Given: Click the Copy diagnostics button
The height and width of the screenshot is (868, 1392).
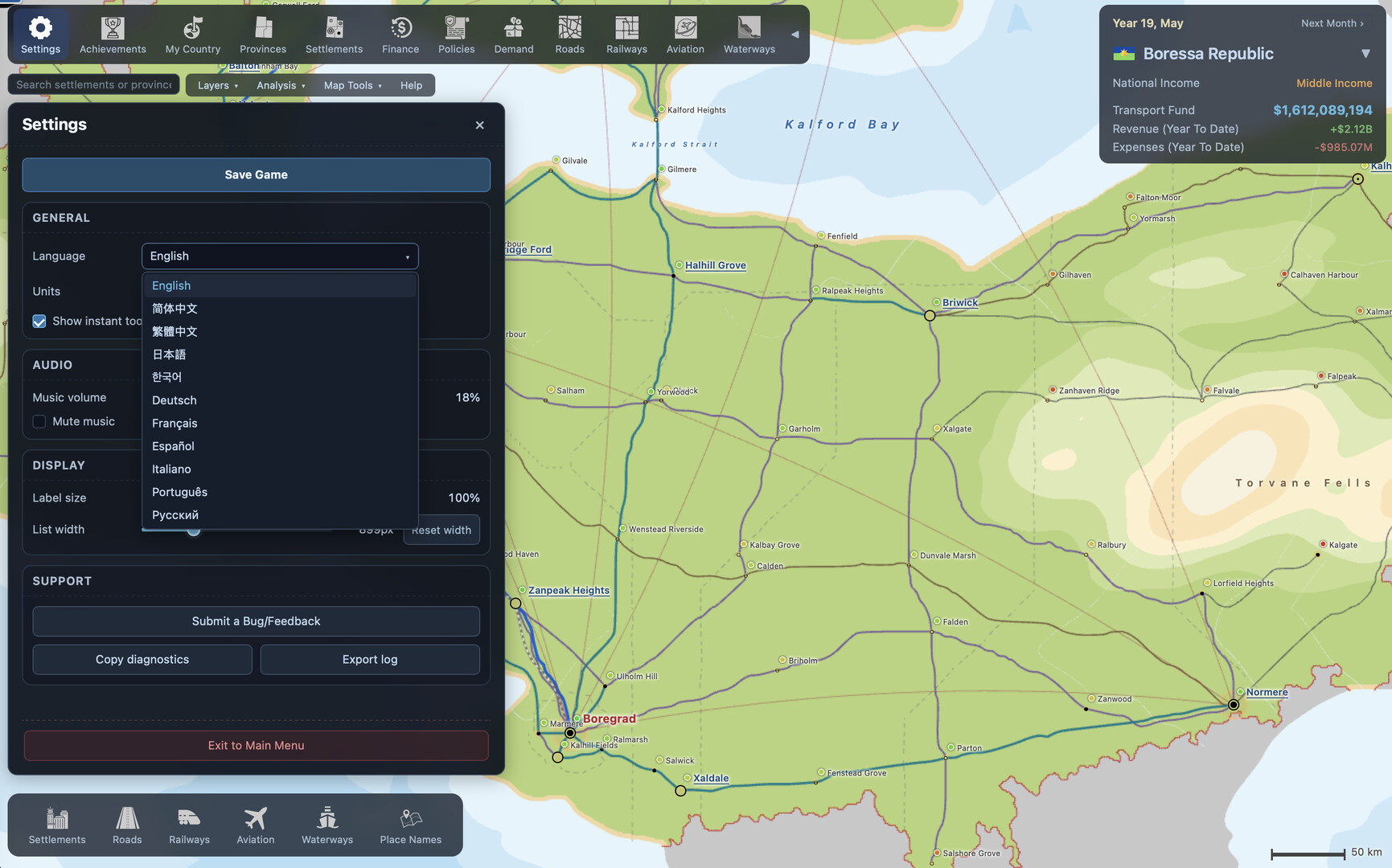Looking at the screenshot, I should pyautogui.click(x=142, y=660).
